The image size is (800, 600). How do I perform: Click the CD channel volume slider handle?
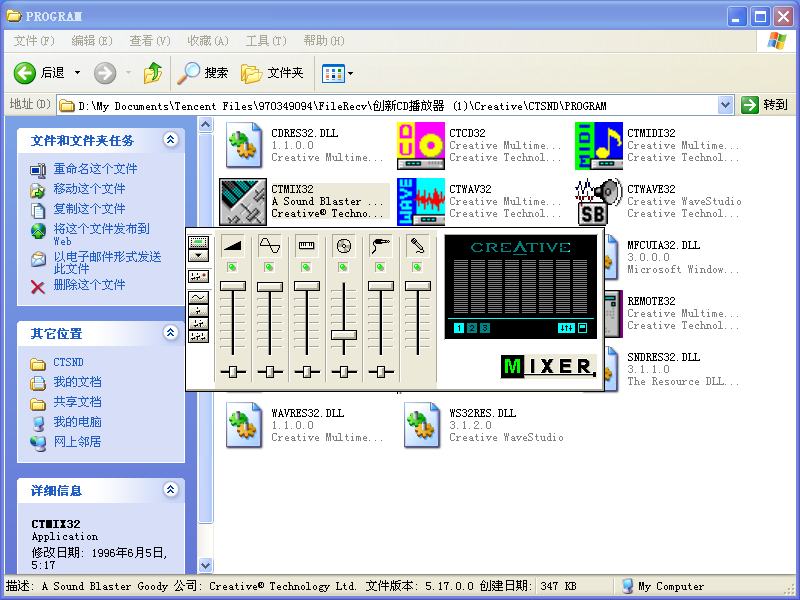tap(344, 335)
